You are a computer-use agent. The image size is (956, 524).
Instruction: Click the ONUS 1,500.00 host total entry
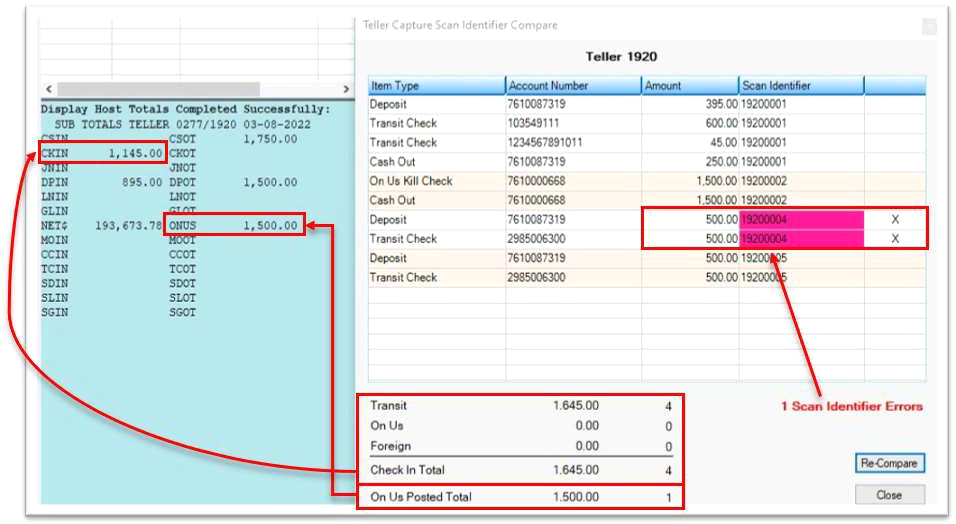pos(234,226)
